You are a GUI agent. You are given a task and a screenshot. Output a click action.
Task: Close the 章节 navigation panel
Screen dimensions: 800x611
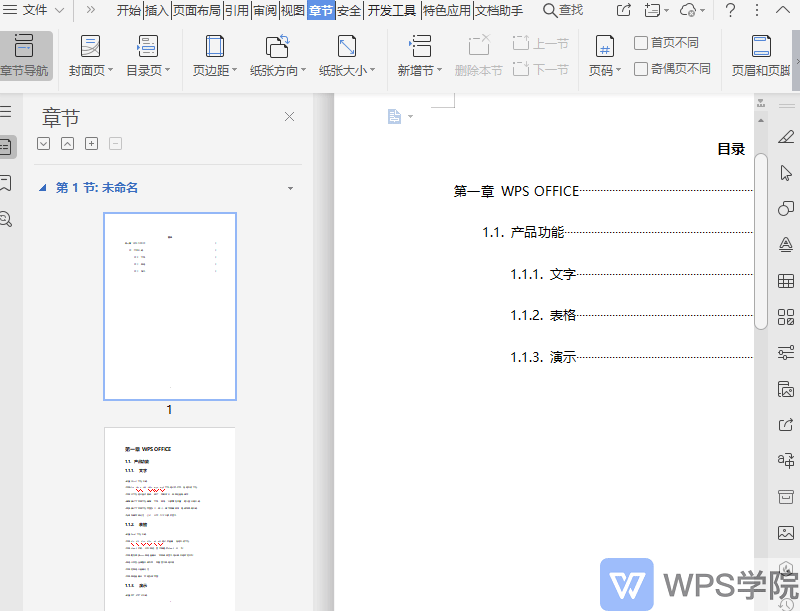[289, 117]
